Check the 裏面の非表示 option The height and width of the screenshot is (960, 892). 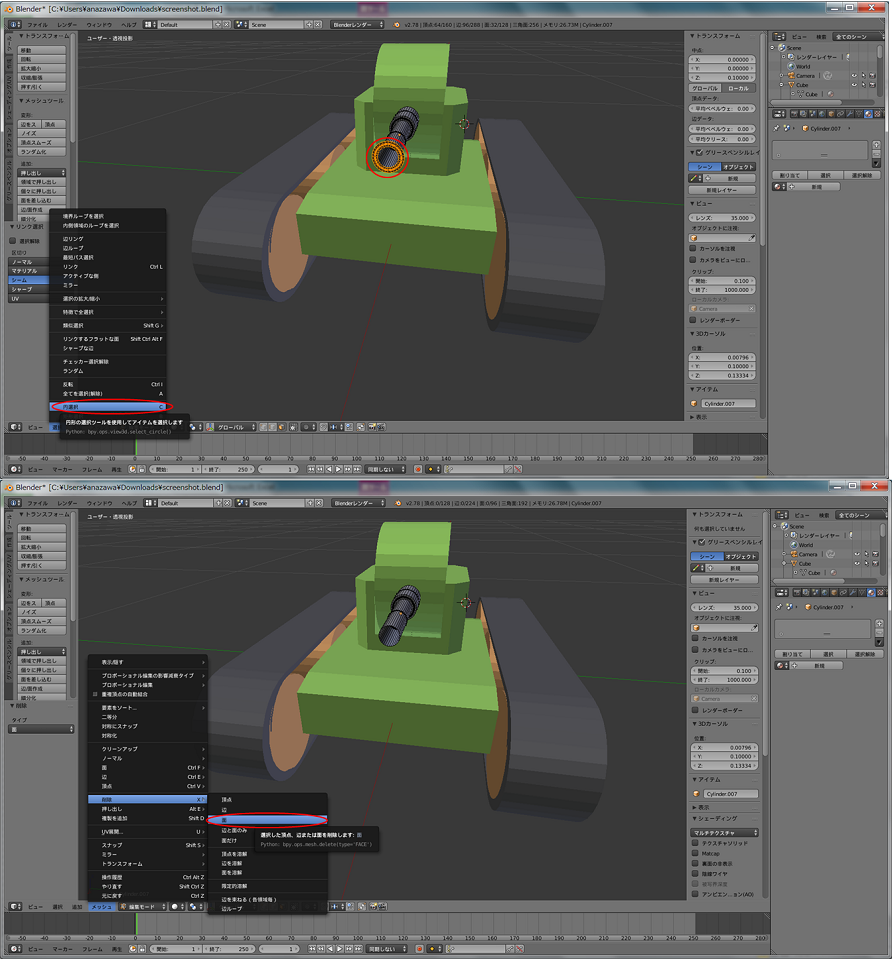pos(696,863)
